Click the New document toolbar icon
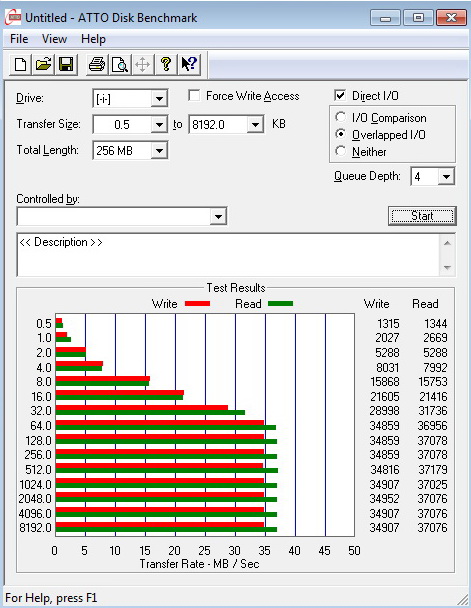The image size is (471, 608). tap(21, 64)
